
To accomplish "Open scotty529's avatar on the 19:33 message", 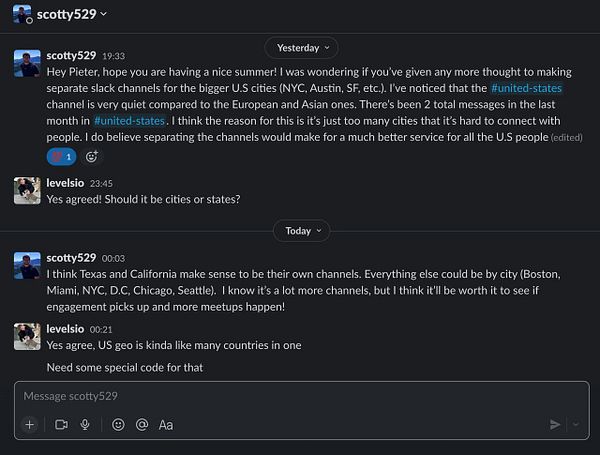I will coord(27,64).
